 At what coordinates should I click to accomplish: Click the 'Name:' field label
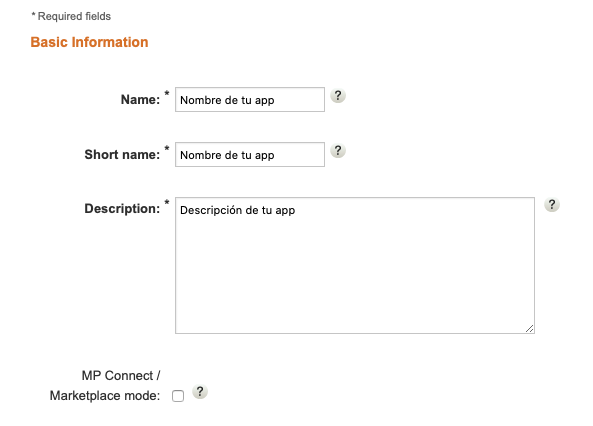140,100
